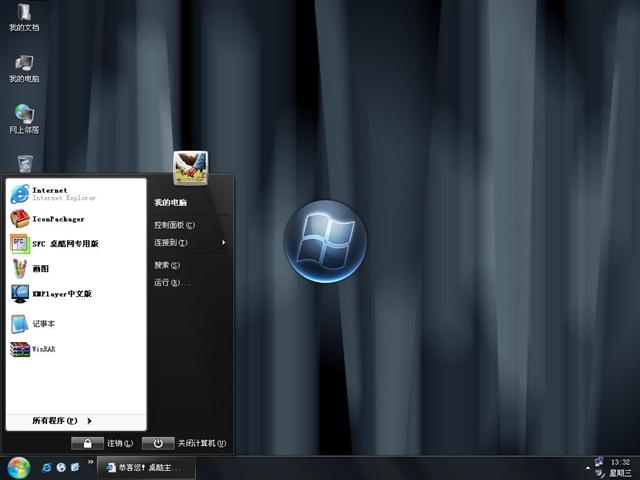Open 我的电脑 in Start menu right pane
Viewport: 640px width, 480px height.
(170, 202)
